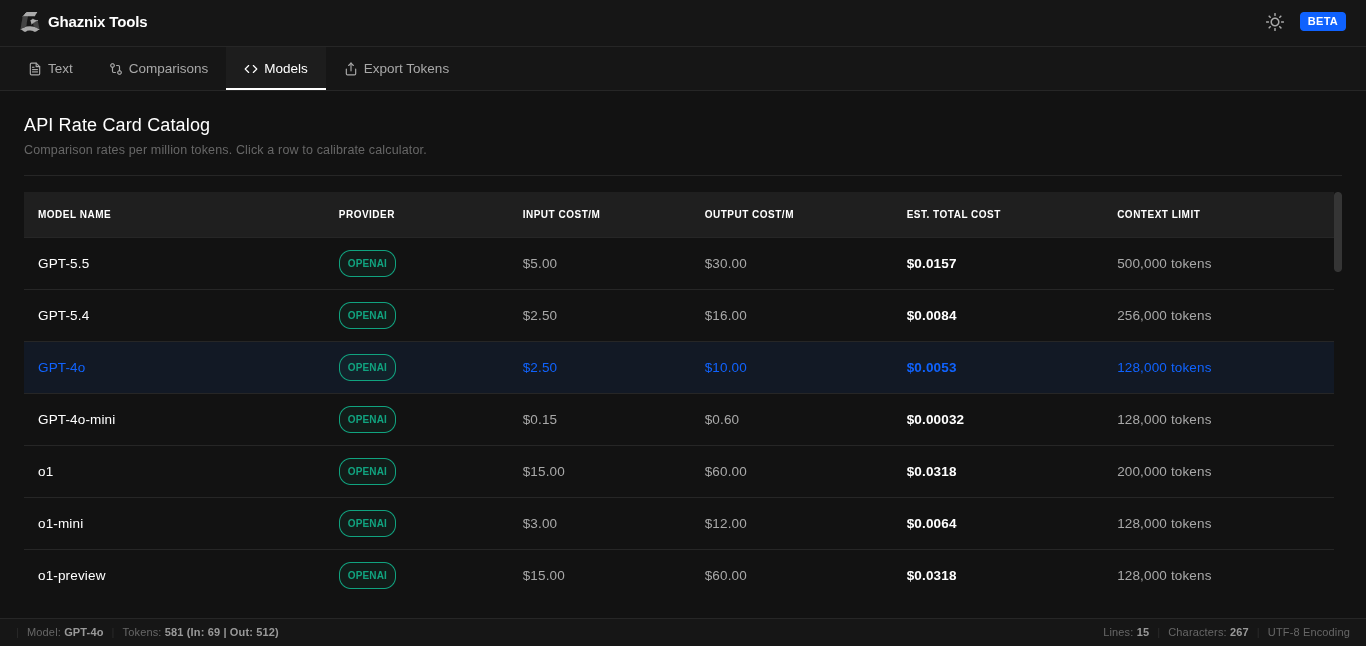
Task: Click the Ghaznix Tools logo icon
Action: click(x=30, y=22)
